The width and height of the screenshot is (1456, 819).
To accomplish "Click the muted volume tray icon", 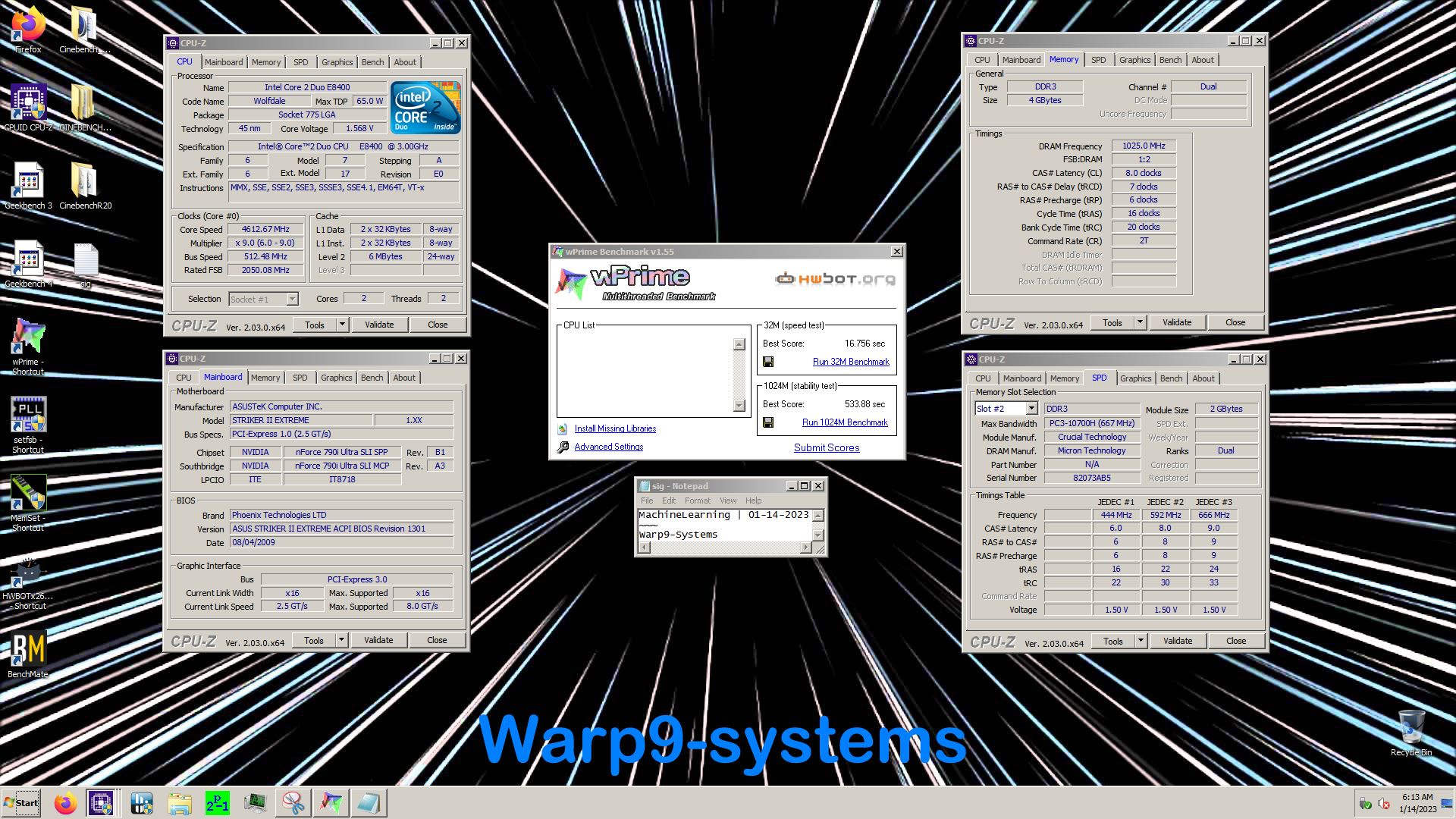I will [1383, 804].
